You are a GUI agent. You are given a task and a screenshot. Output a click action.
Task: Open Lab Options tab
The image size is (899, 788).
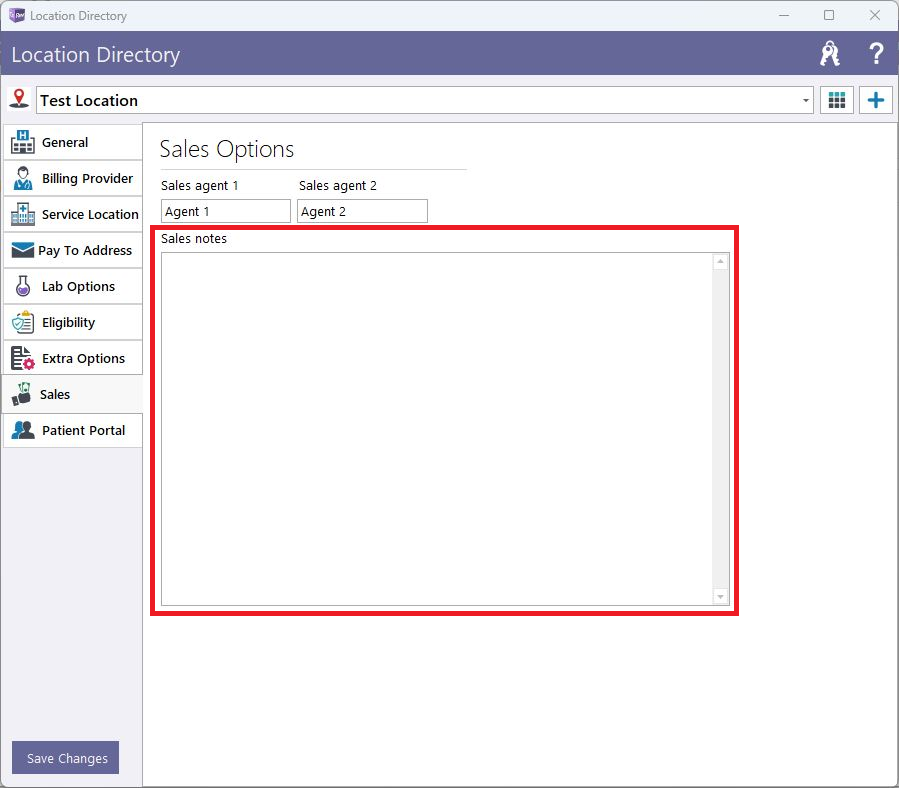tap(73, 286)
